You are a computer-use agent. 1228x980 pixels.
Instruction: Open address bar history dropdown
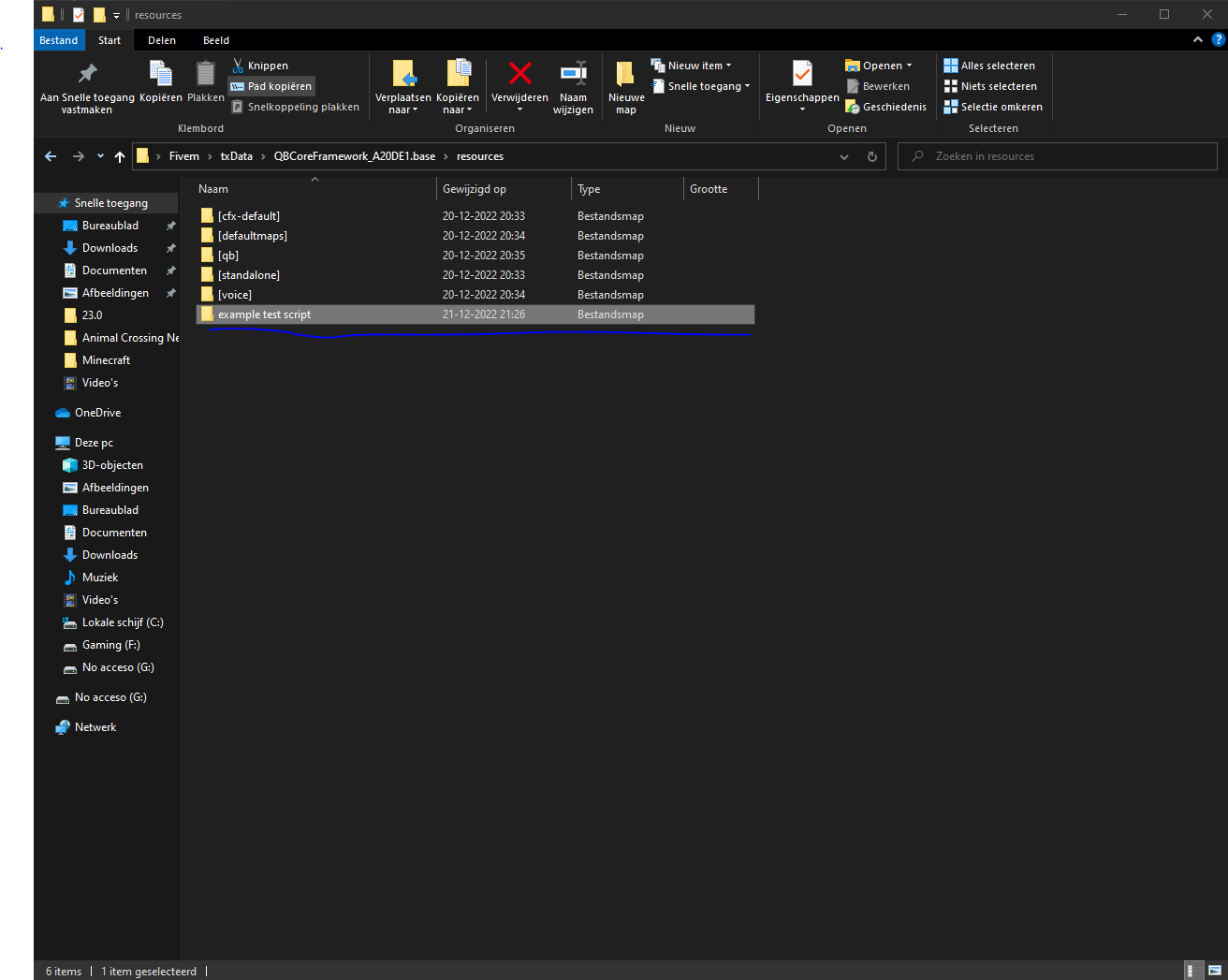point(844,156)
